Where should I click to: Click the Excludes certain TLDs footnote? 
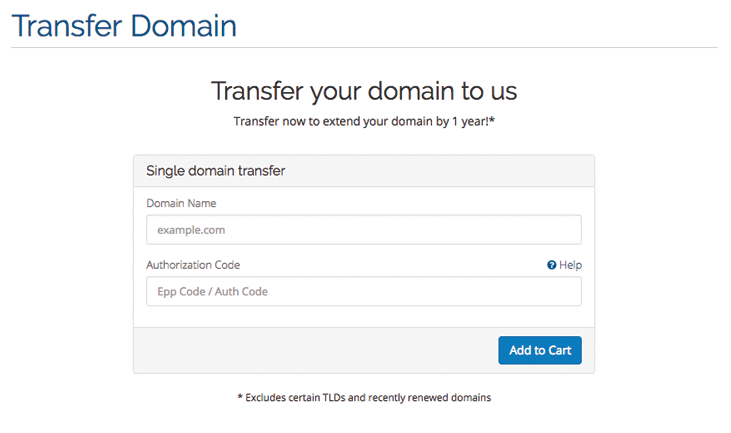pyautogui.click(x=364, y=397)
